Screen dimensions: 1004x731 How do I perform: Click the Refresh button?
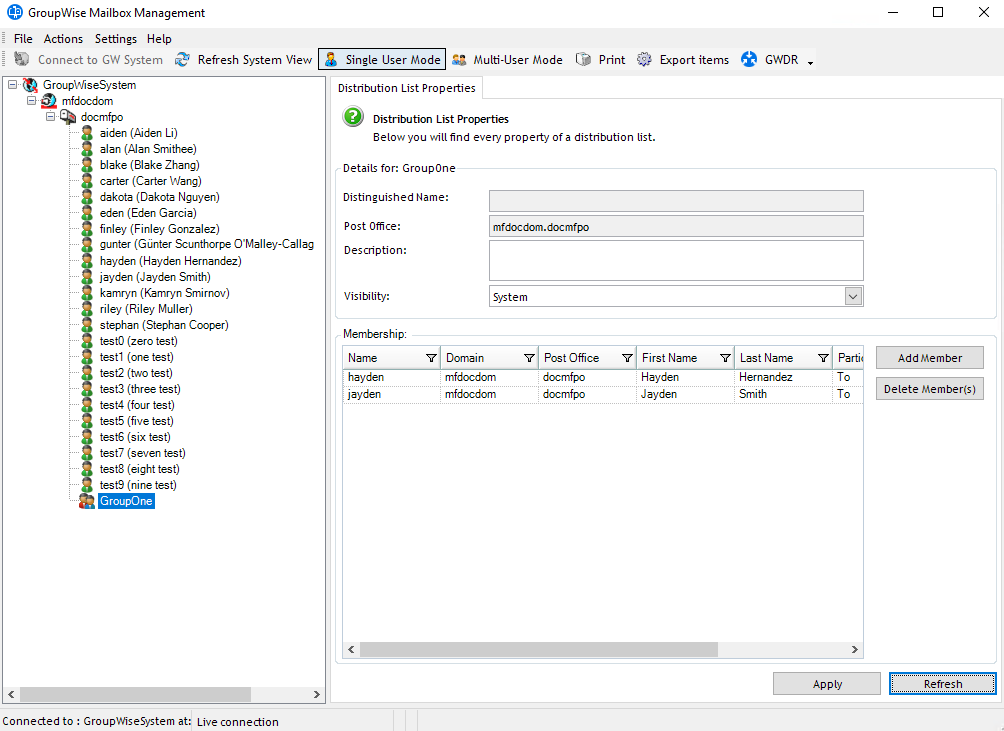[943, 684]
